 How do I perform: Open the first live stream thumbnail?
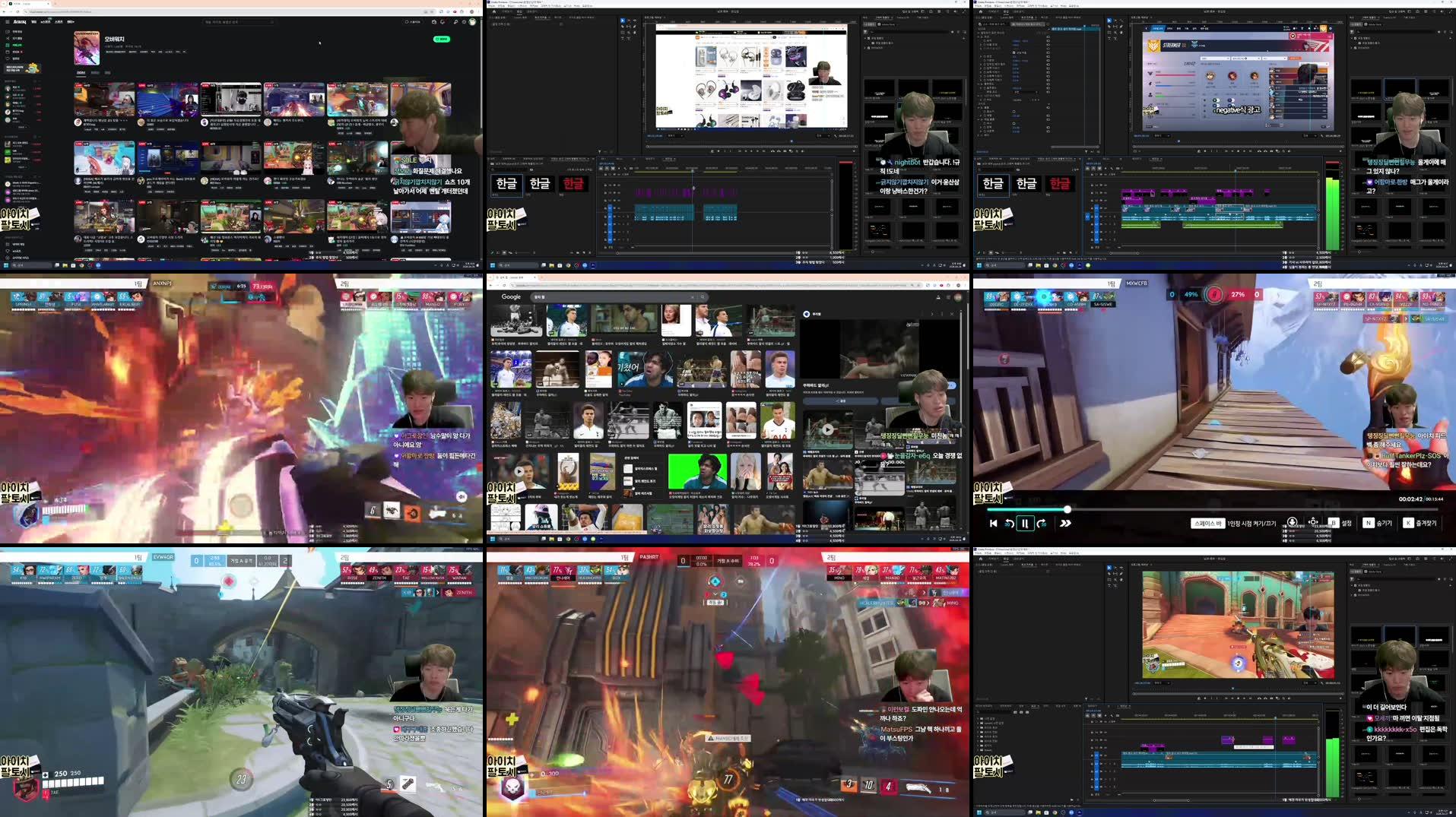104,100
